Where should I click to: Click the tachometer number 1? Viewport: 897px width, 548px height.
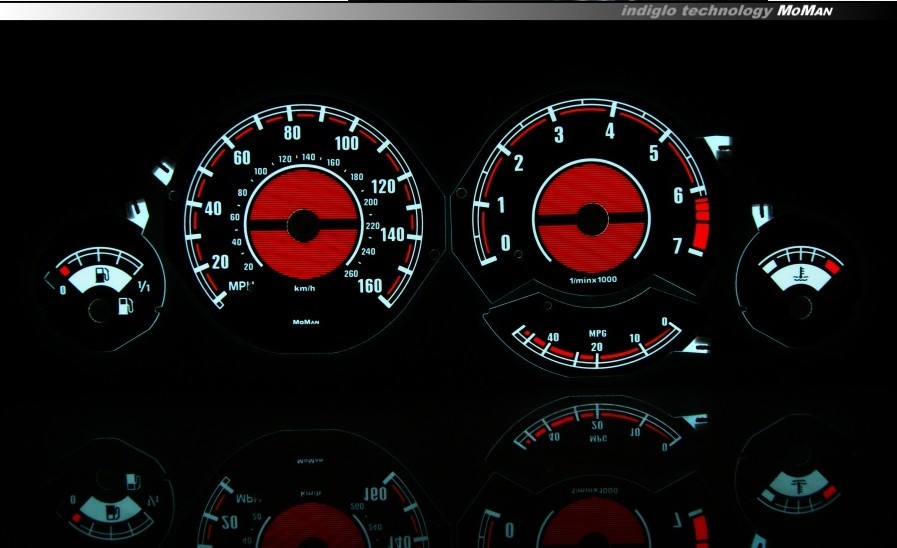pyautogui.click(x=501, y=205)
